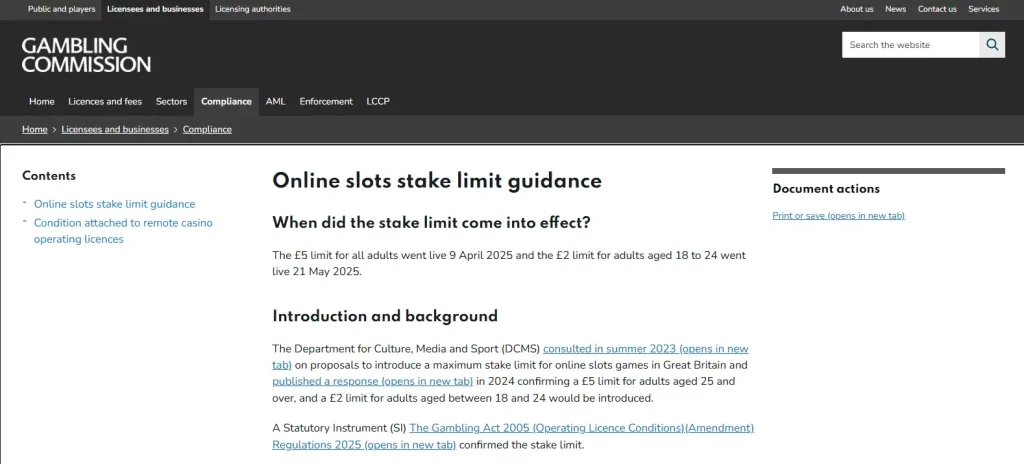The height and width of the screenshot is (464, 1024).
Task: Select the Compliance navigation item
Action: coord(226,101)
